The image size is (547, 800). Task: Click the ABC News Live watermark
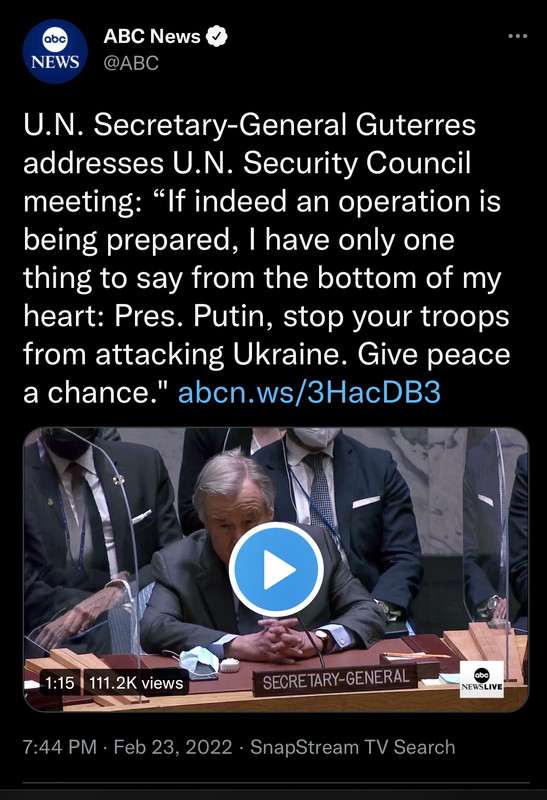pyautogui.click(x=482, y=679)
